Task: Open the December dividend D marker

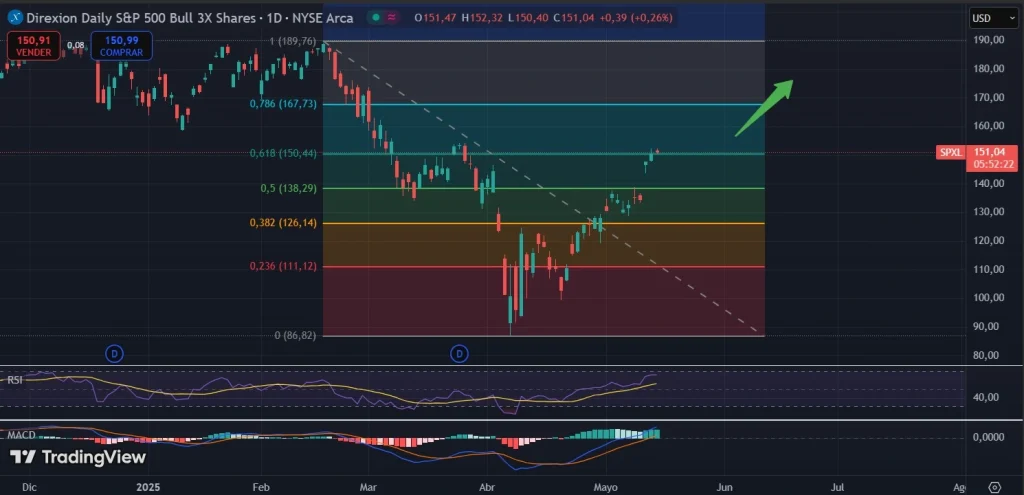Action: click(114, 354)
